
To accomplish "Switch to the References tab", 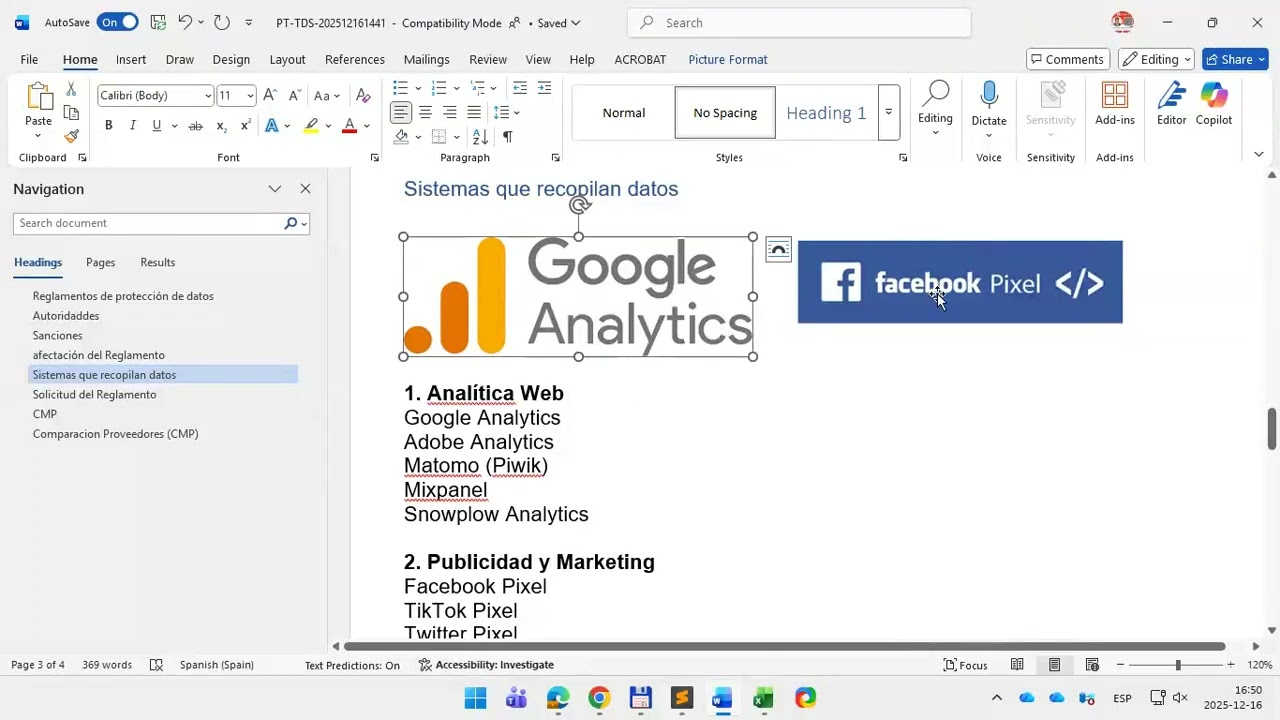I will [355, 59].
